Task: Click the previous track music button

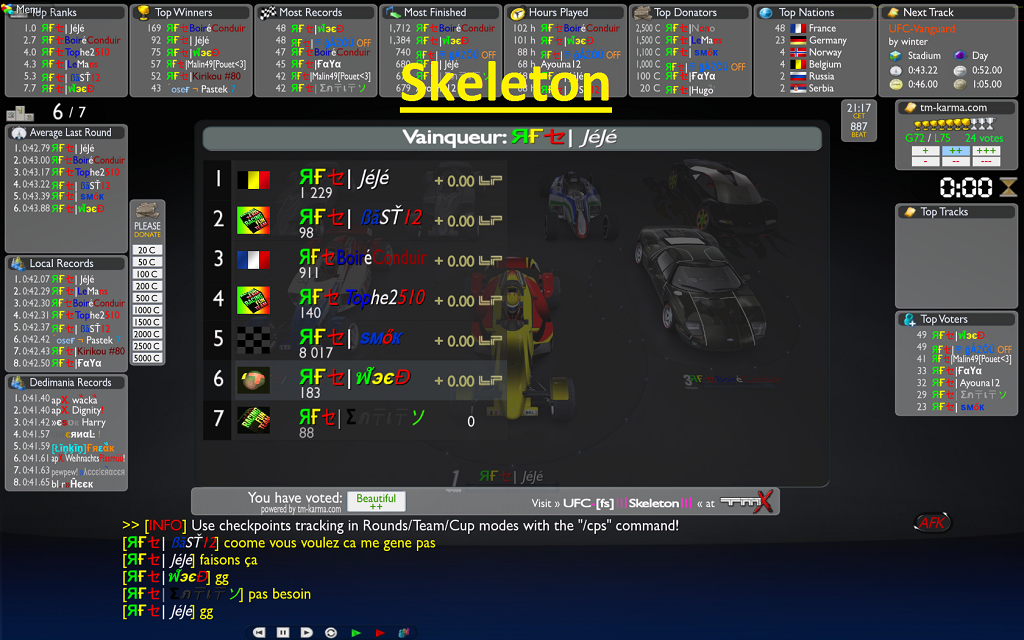Action: (259, 632)
